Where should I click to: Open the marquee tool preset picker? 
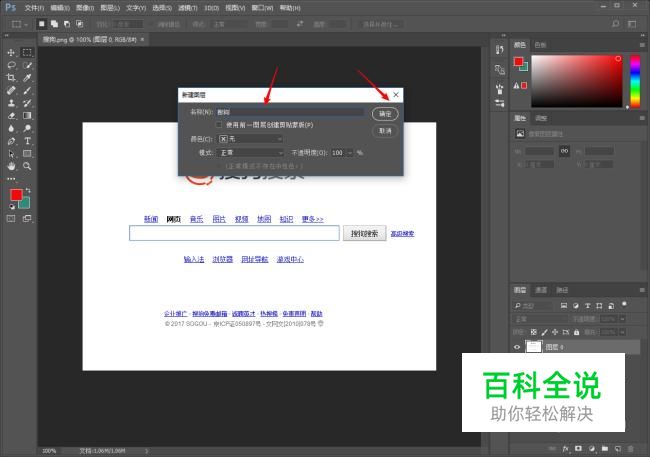[19, 24]
